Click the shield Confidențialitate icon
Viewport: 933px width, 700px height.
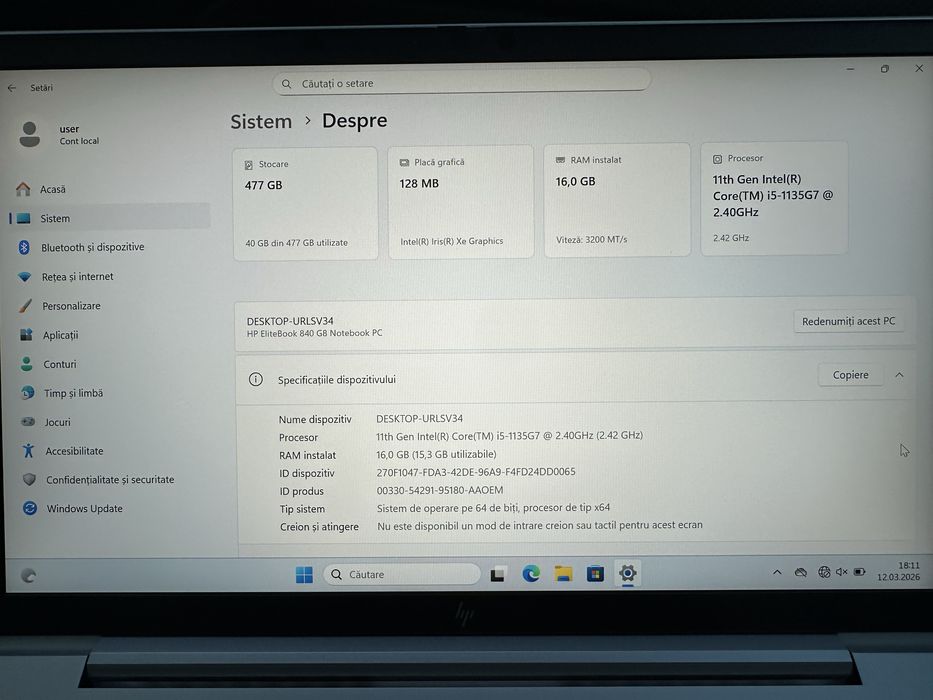(29, 479)
